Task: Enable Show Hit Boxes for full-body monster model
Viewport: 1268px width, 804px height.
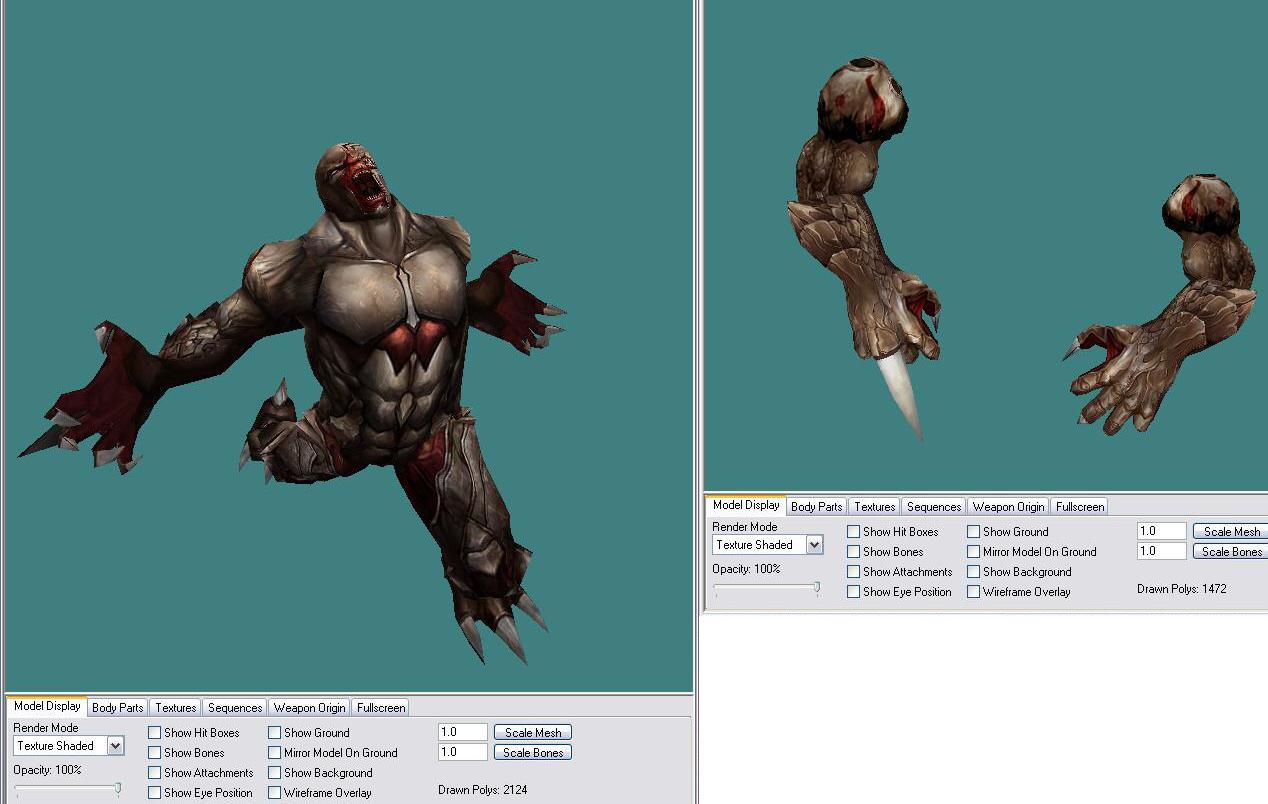Action: point(154,733)
